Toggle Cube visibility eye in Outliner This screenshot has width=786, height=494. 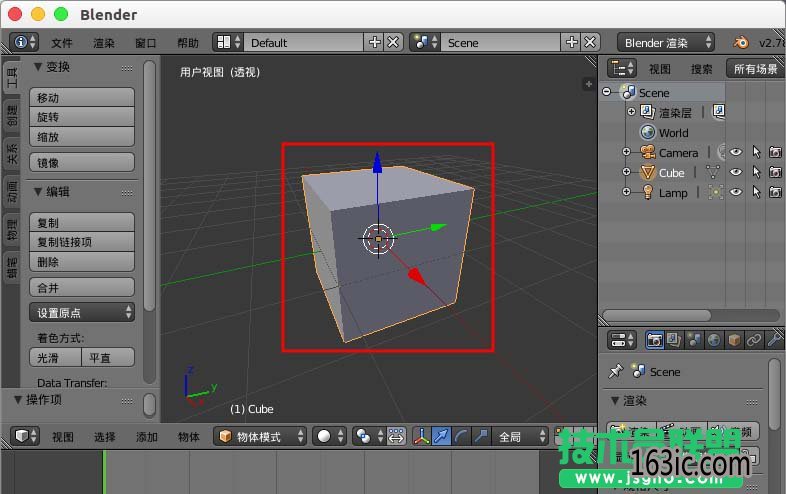(x=735, y=172)
